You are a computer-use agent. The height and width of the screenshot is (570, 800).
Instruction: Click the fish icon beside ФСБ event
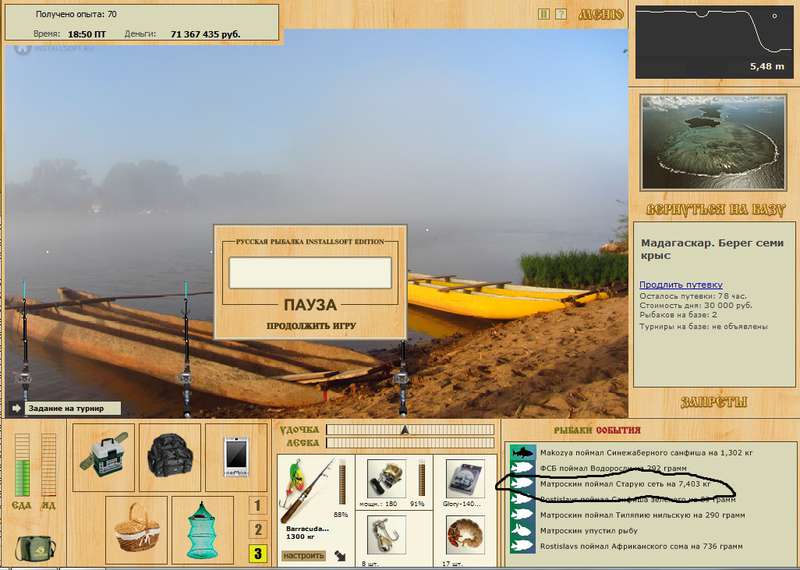click(x=522, y=468)
